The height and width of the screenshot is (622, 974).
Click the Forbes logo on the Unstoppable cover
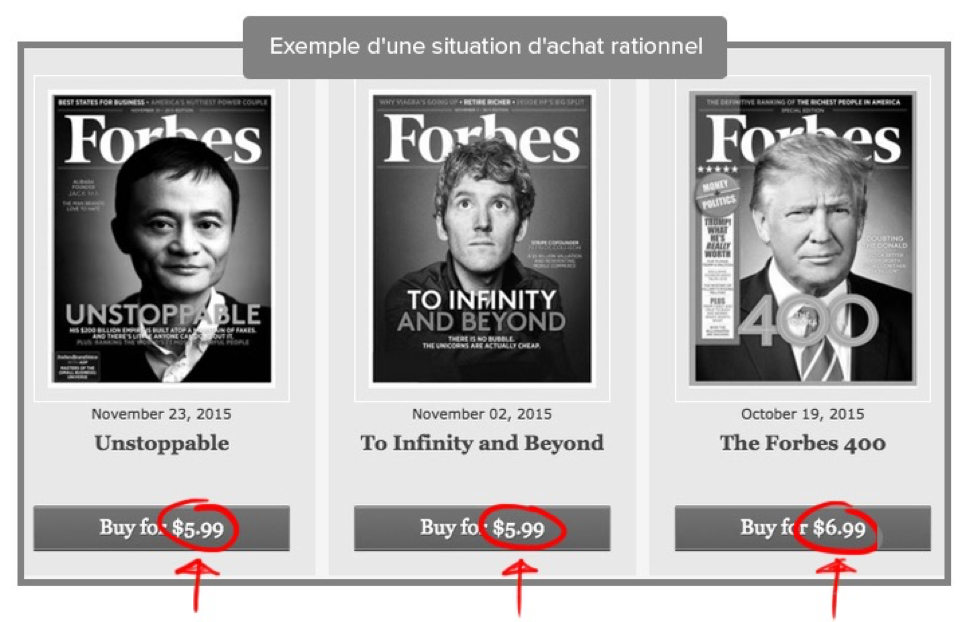(x=163, y=140)
